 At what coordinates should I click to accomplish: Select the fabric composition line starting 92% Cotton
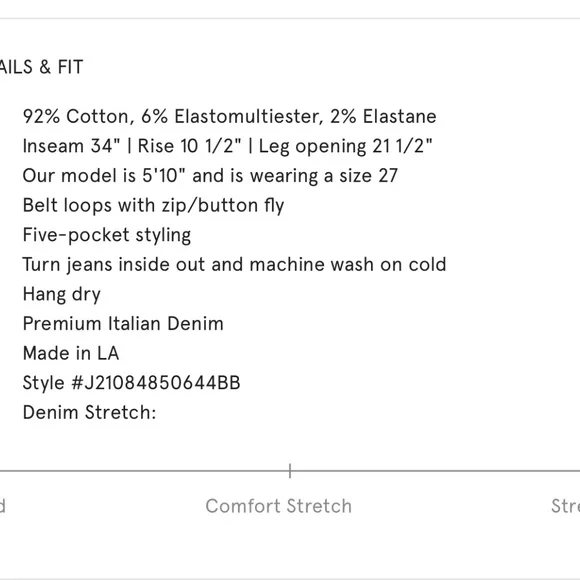click(229, 116)
